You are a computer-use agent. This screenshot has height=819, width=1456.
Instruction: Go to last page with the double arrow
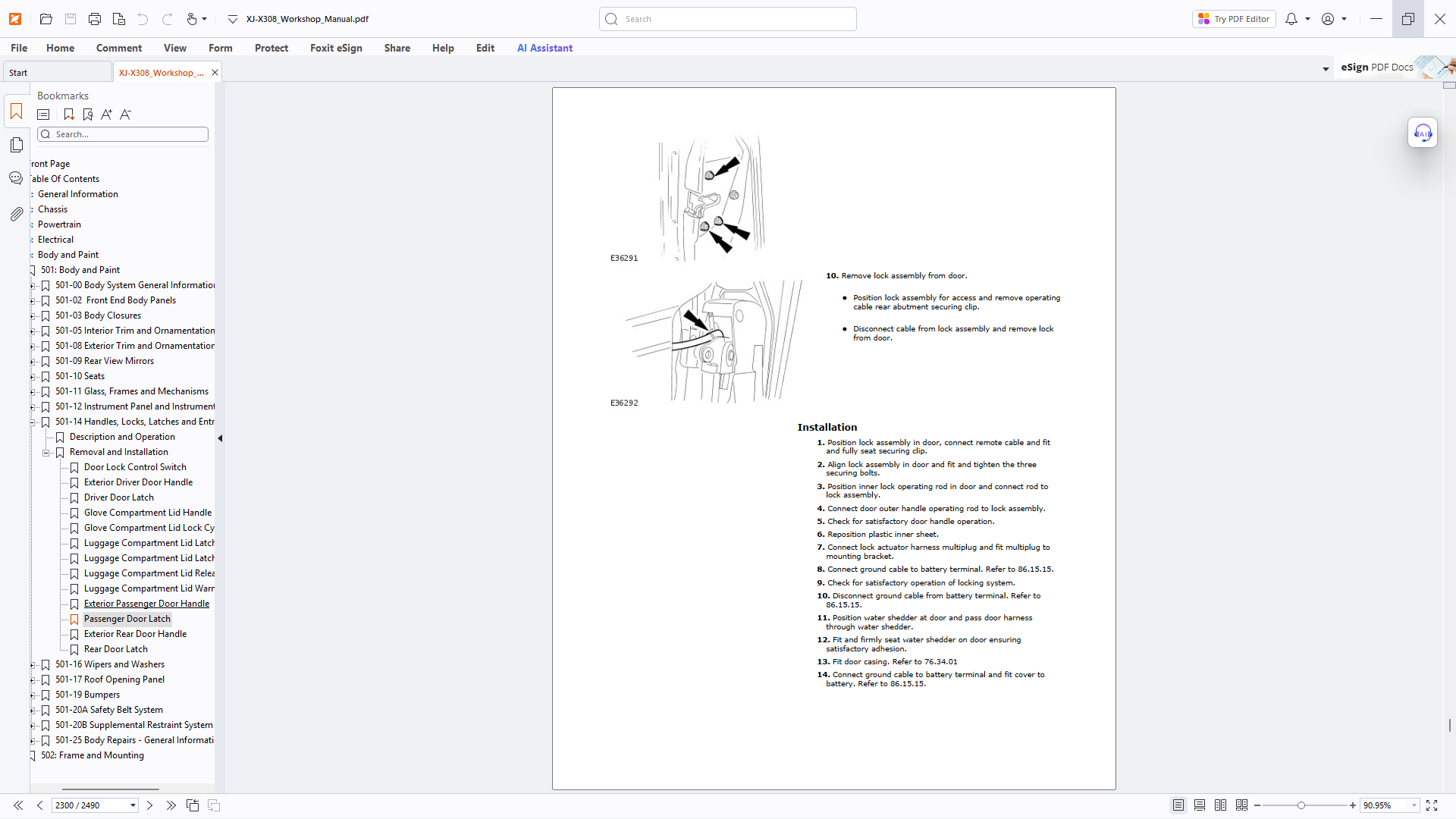tap(171, 805)
